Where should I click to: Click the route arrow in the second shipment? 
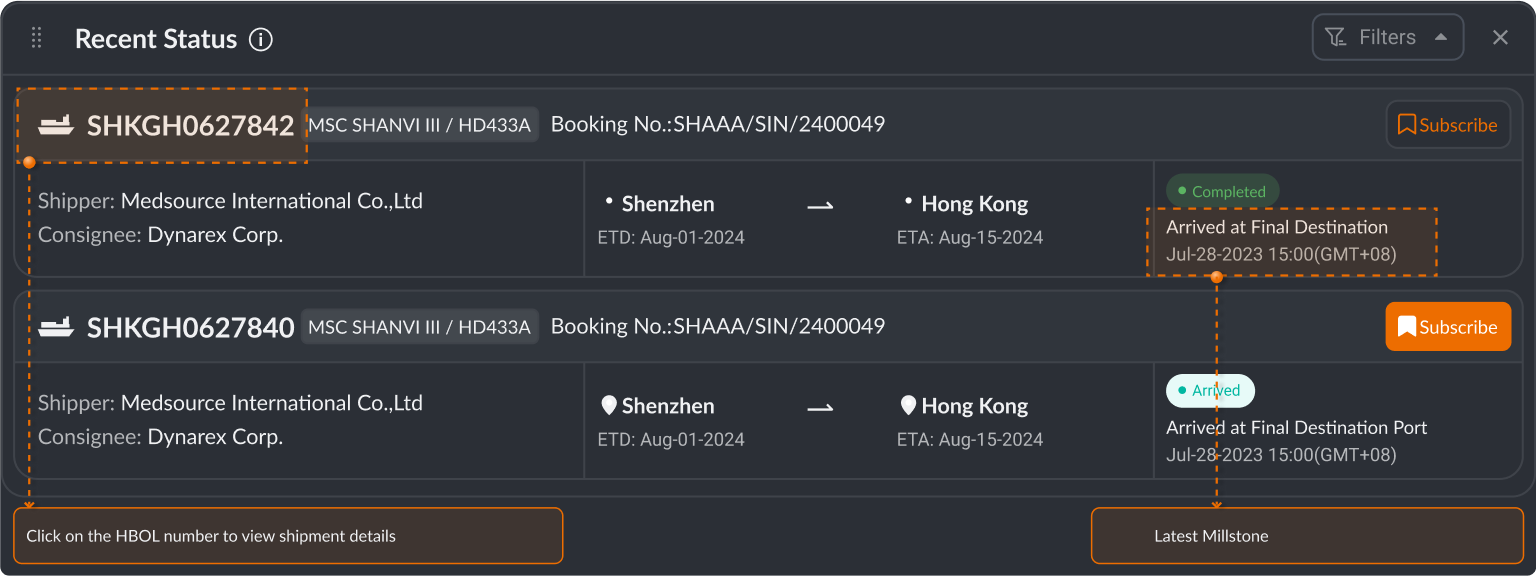[820, 407]
